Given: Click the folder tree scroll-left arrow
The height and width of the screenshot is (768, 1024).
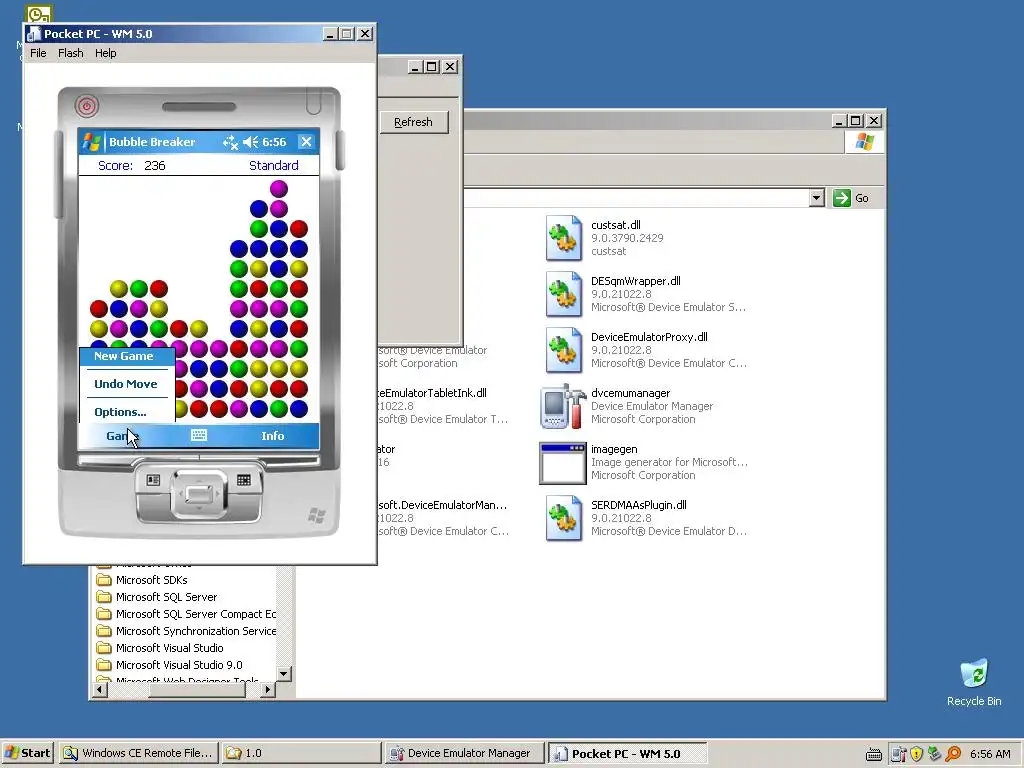Looking at the screenshot, I should (x=101, y=689).
